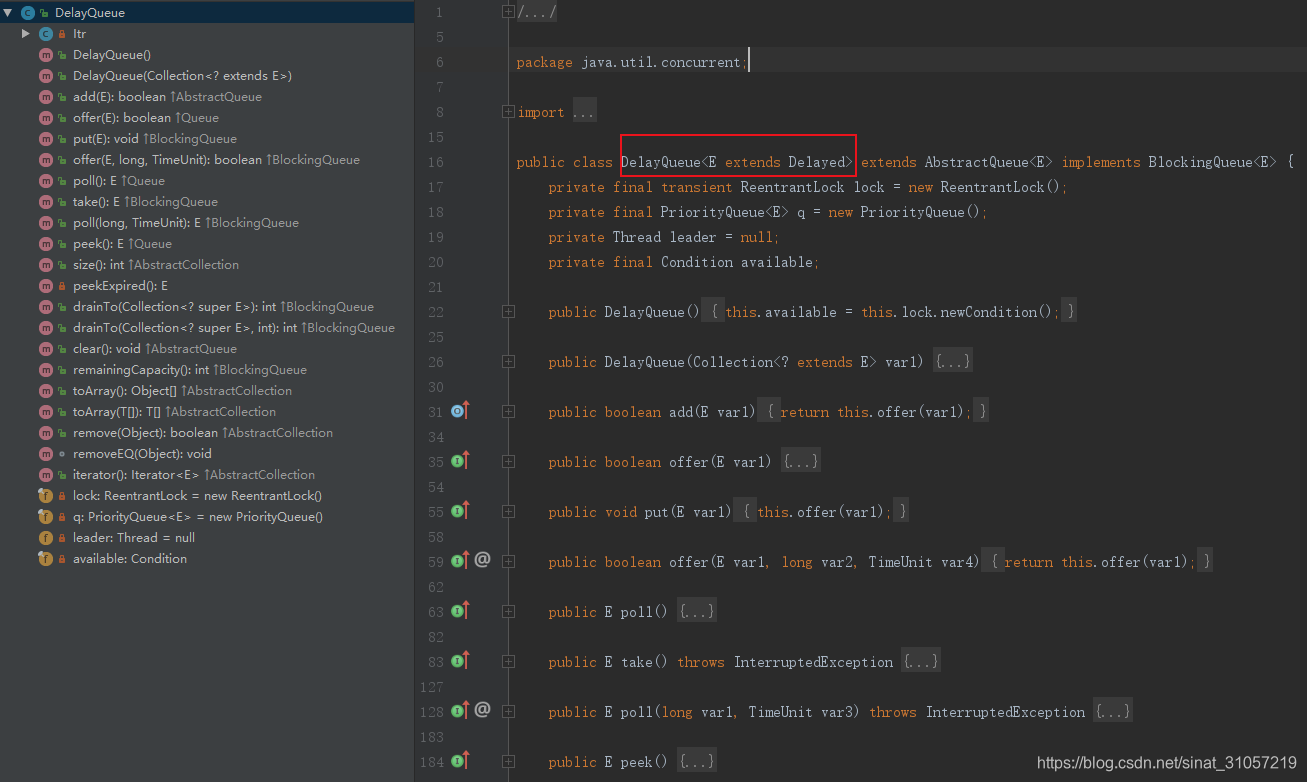
Task: Click method icon beside put(E): void
Action: click(45, 139)
